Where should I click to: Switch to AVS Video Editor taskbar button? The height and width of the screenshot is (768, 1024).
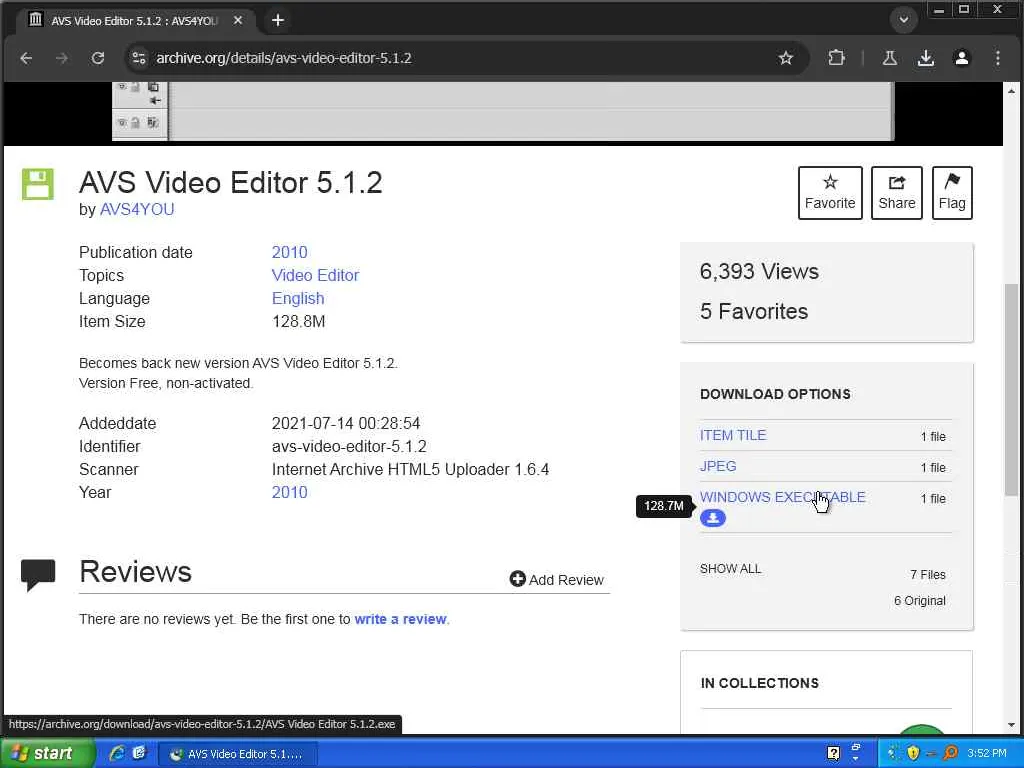click(238, 754)
